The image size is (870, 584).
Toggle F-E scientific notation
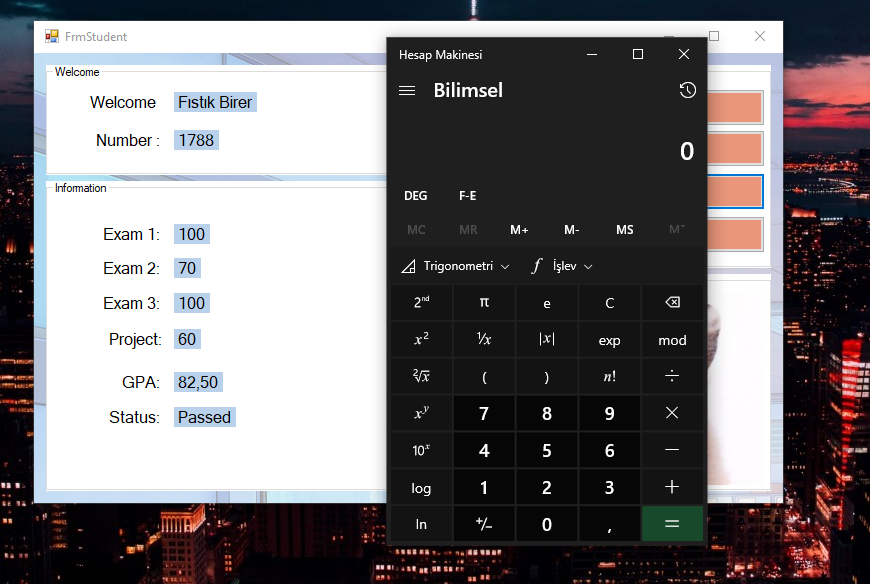[467, 196]
